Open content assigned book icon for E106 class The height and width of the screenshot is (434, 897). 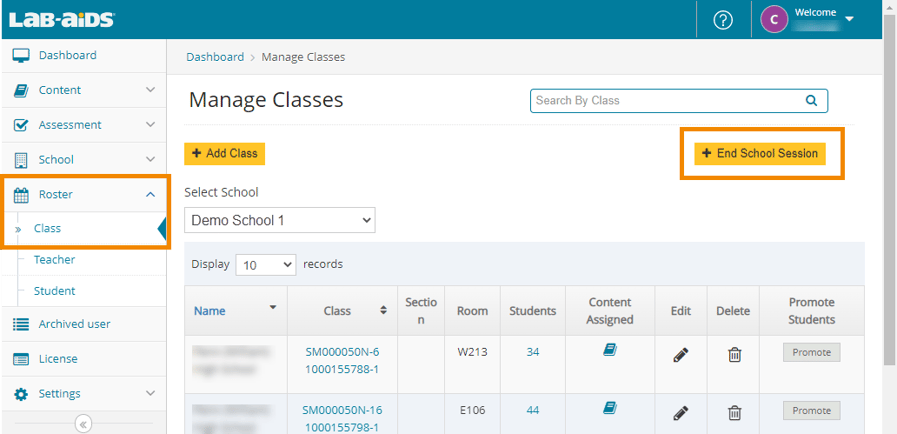(x=609, y=408)
